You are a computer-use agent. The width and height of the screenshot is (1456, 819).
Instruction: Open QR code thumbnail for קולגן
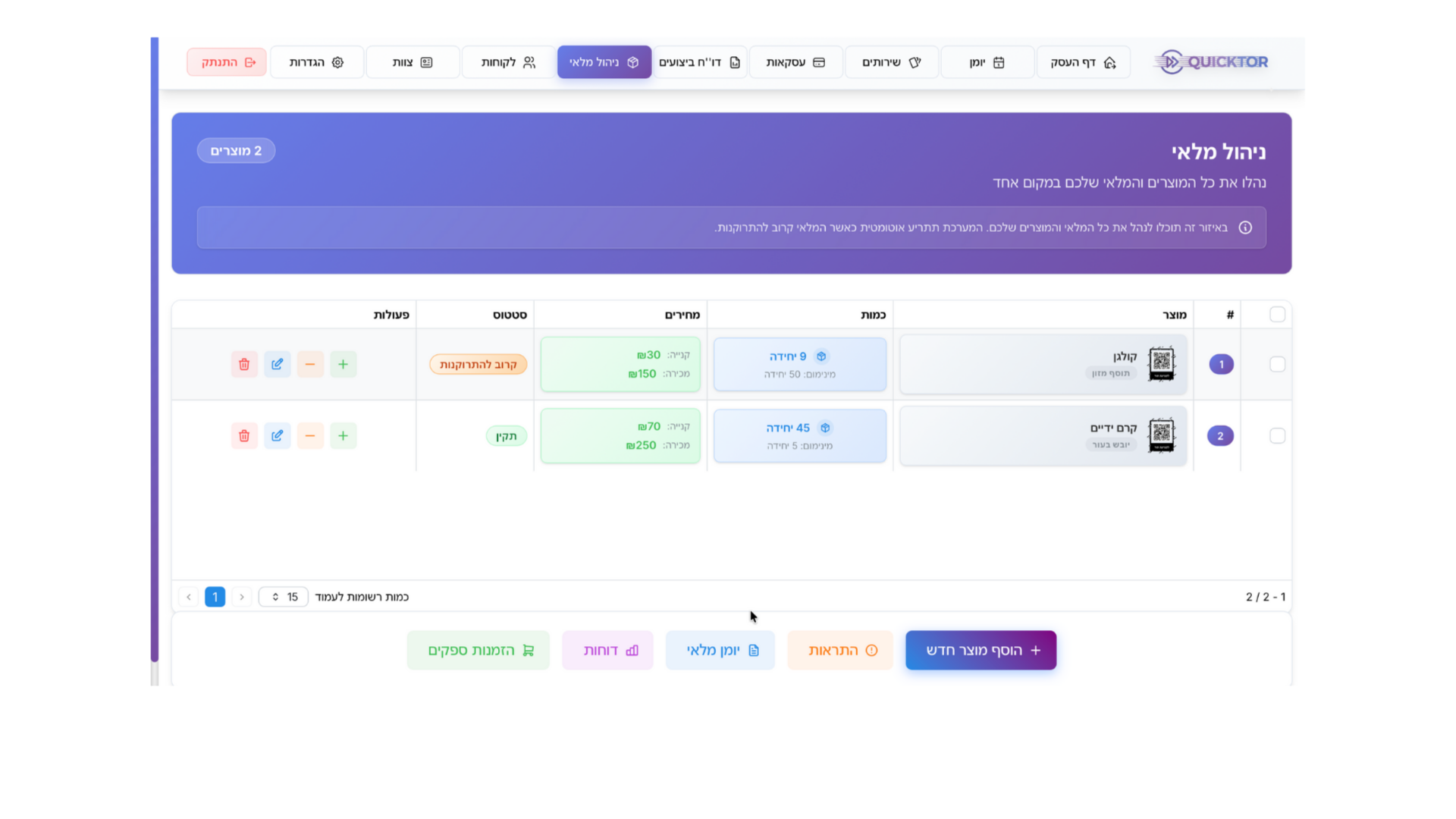click(1161, 364)
